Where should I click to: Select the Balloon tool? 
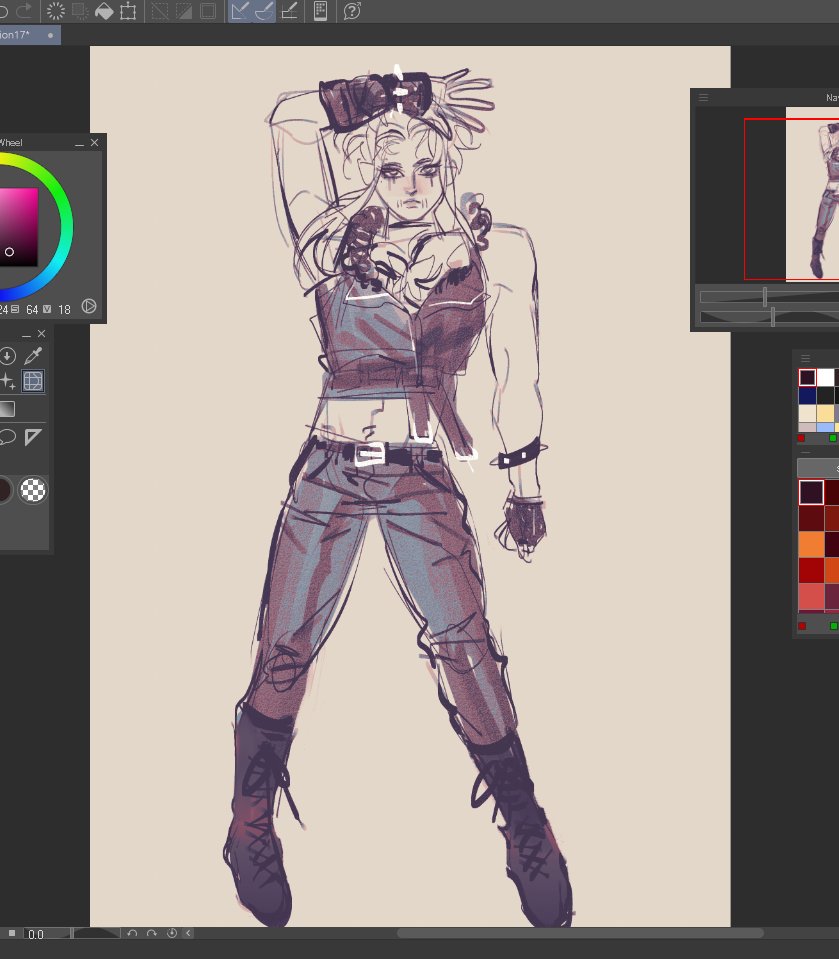(7, 437)
